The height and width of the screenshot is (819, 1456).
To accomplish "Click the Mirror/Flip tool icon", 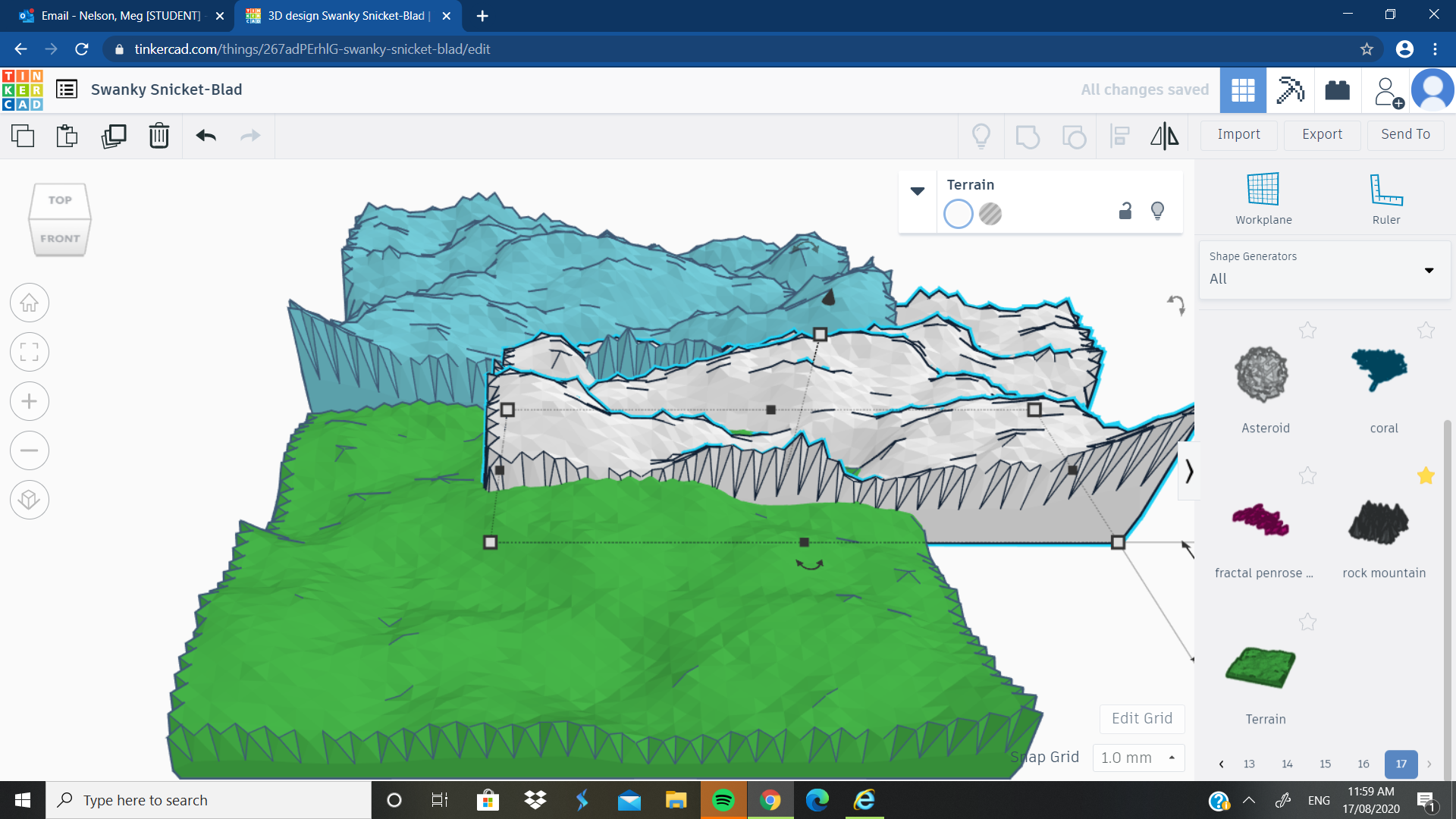I will pyautogui.click(x=1164, y=136).
